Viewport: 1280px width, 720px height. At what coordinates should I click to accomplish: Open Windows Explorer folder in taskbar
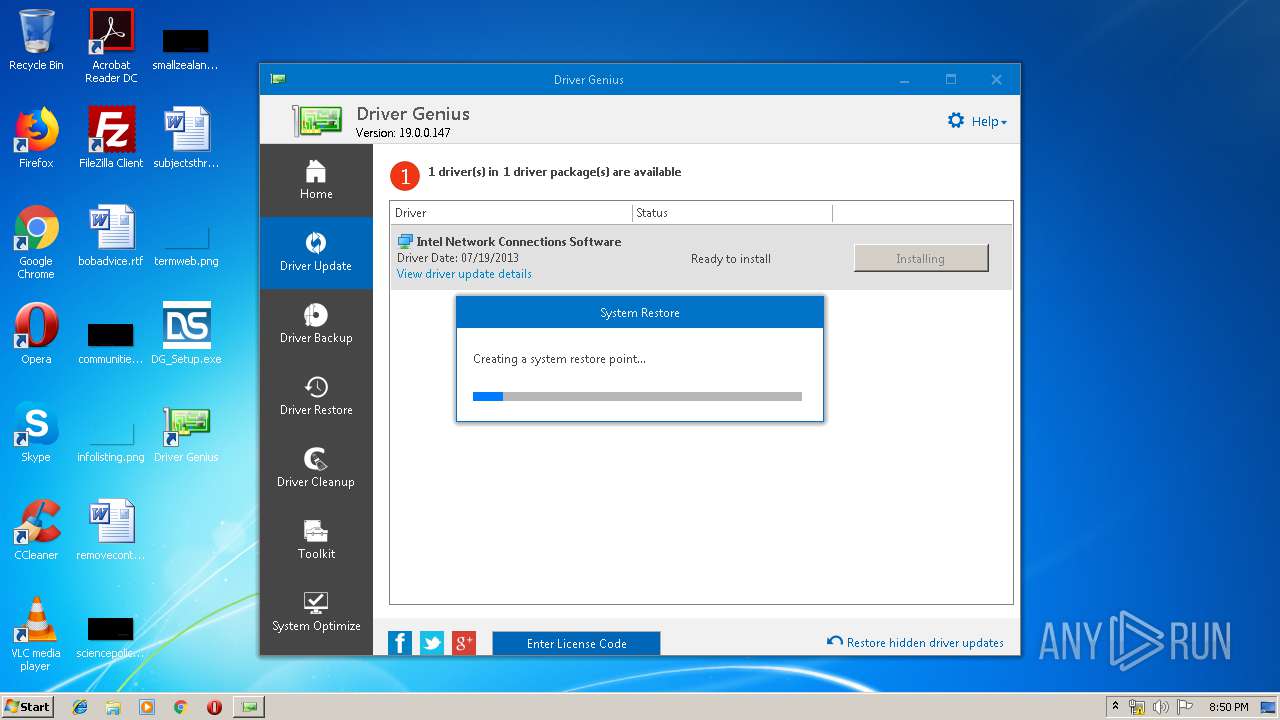tap(113, 706)
